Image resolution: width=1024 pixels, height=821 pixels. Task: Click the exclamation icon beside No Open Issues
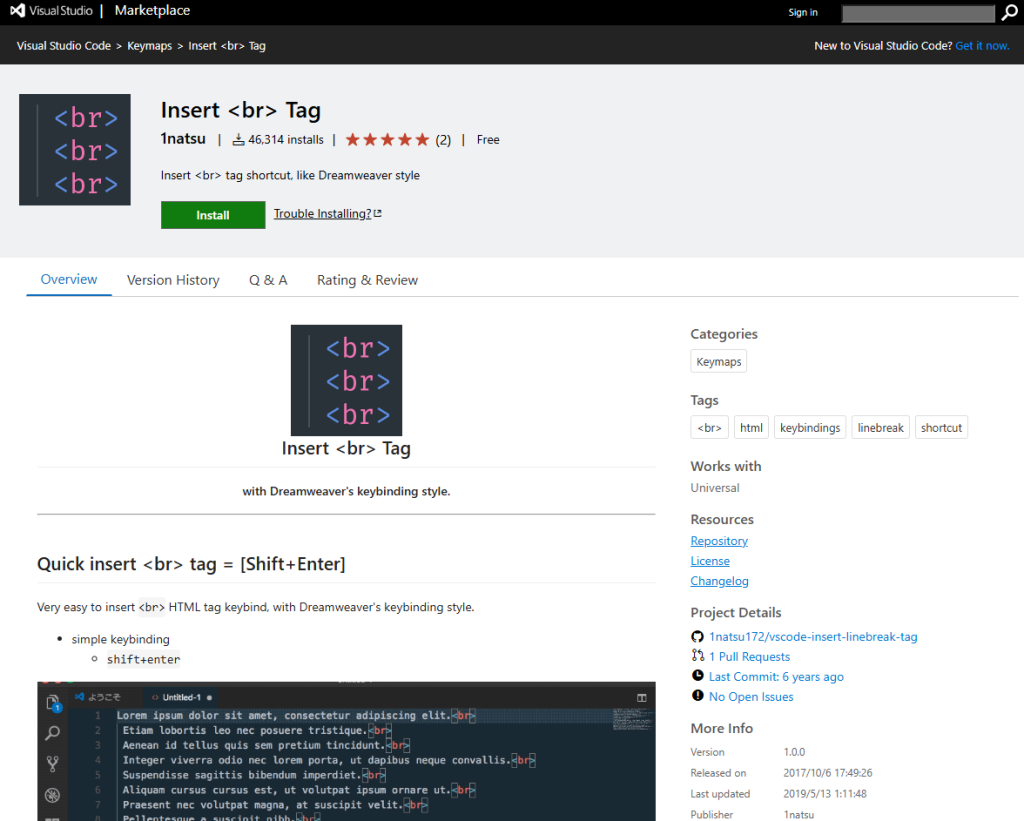pos(697,696)
